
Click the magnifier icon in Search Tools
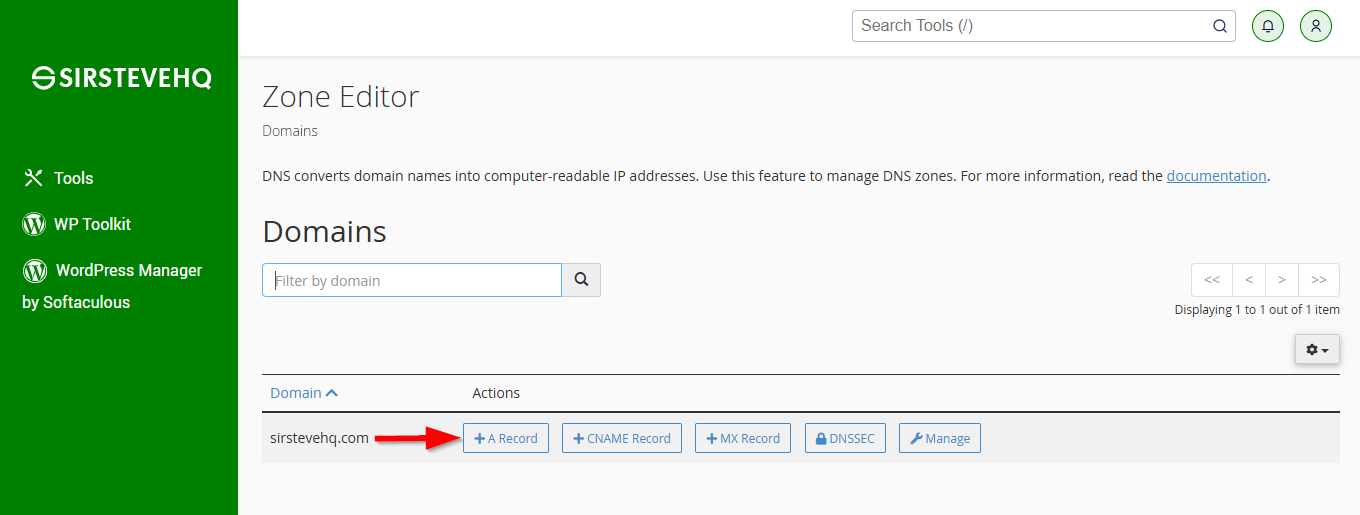click(x=1220, y=26)
